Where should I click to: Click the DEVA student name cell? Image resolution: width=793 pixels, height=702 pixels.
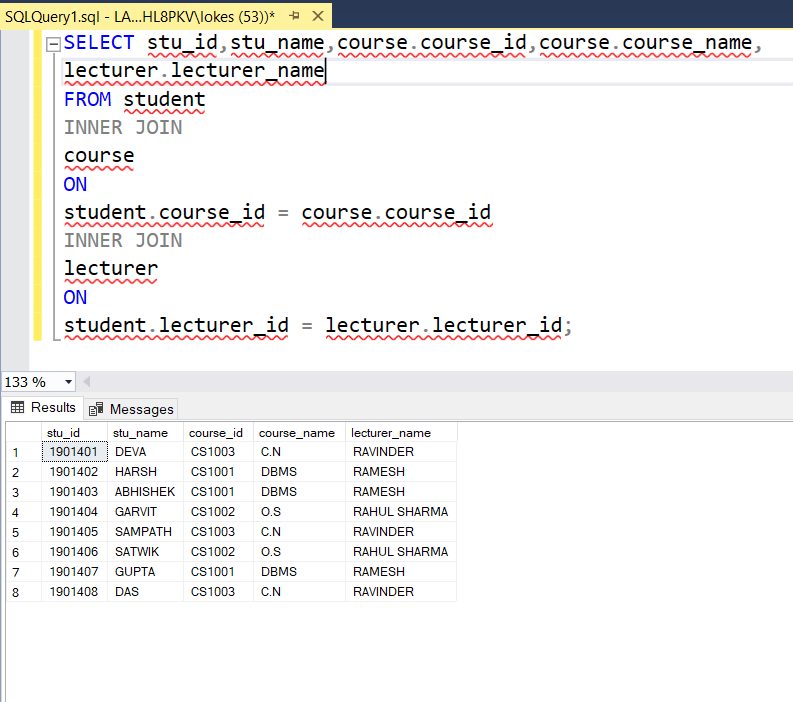tap(146, 452)
